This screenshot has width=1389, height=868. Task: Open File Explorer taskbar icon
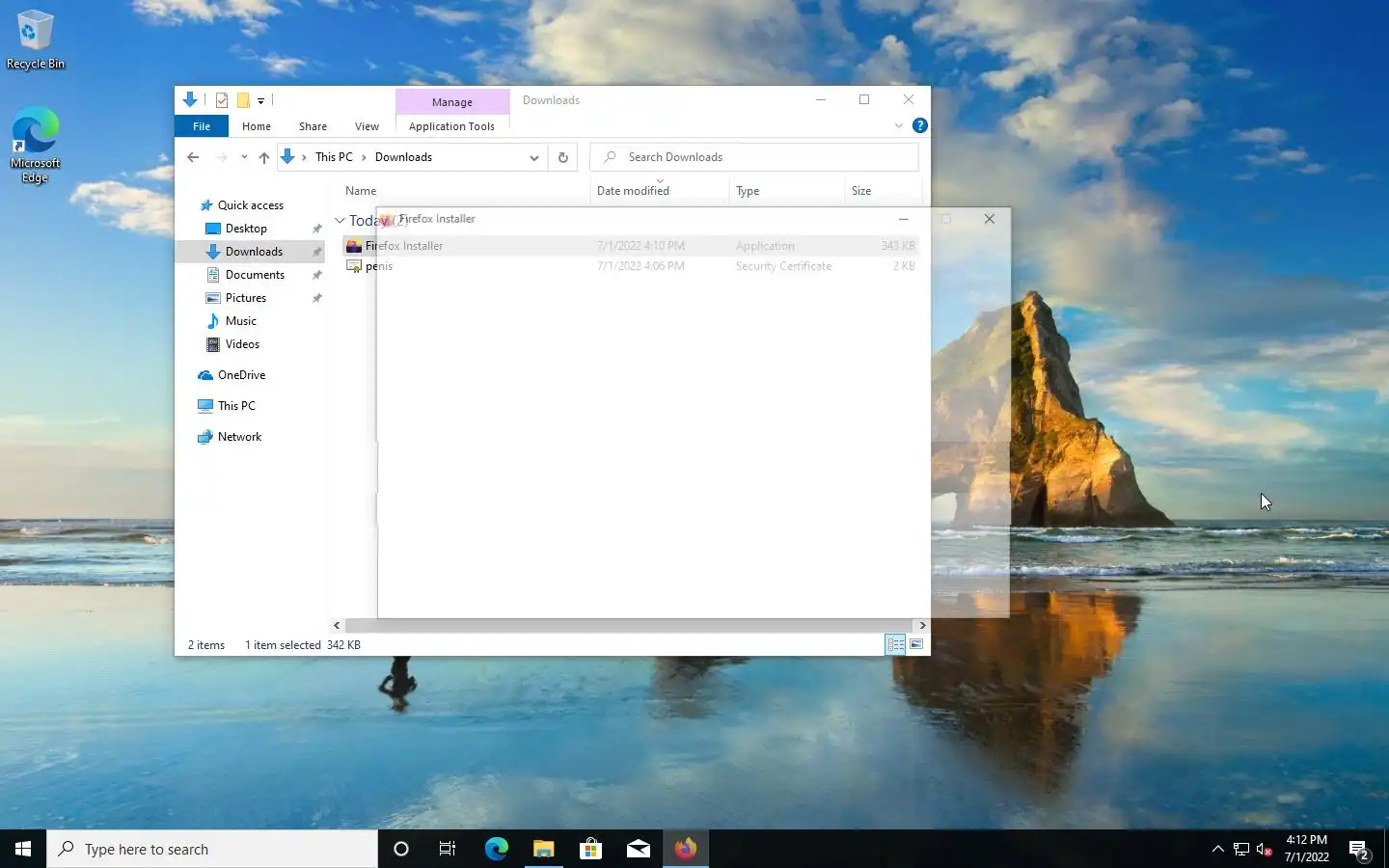point(543,849)
